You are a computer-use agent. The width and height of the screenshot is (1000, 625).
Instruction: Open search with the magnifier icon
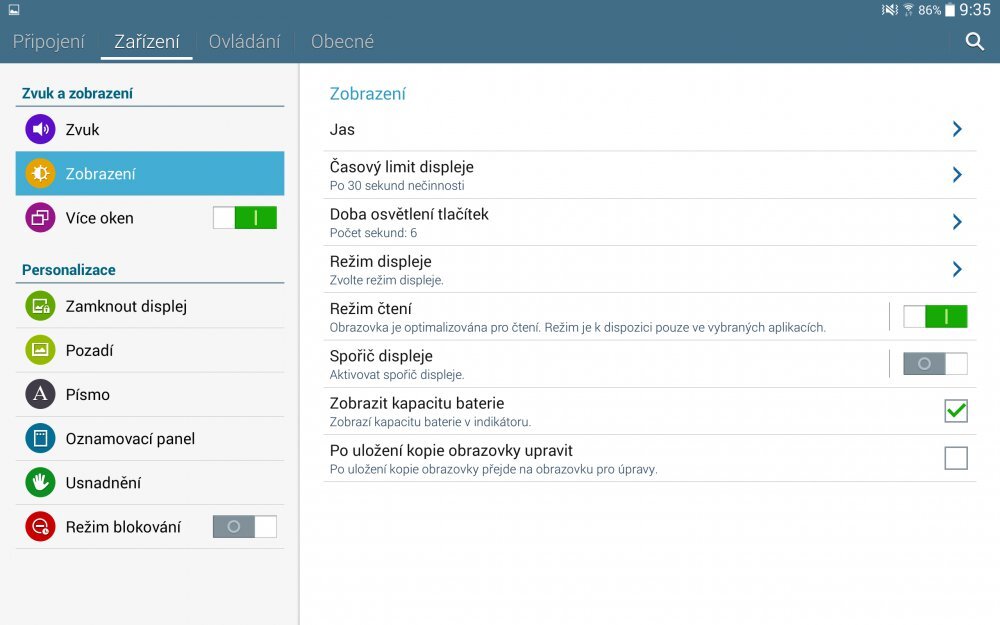pyautogui.click(x=975, y=42)
